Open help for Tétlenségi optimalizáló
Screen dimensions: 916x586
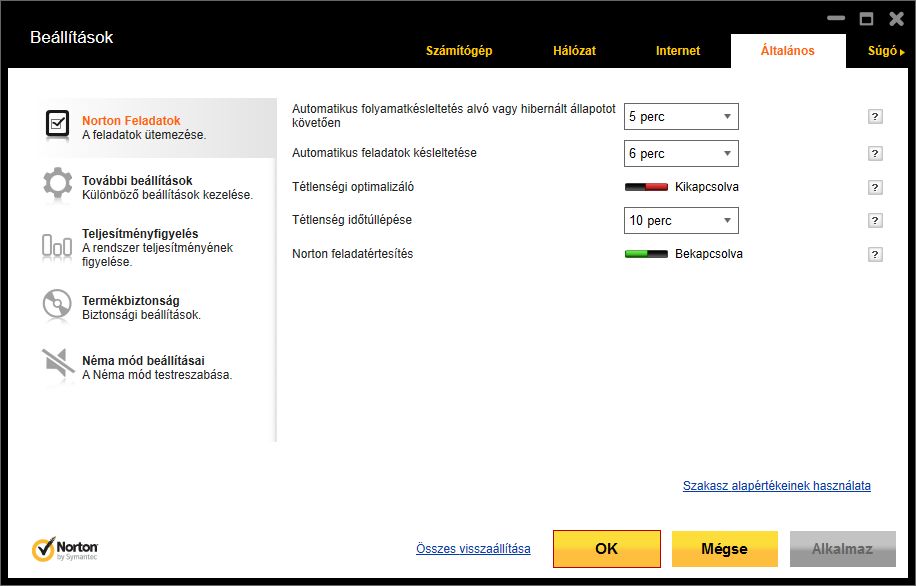pyautogui.click(x=875, y=188)
